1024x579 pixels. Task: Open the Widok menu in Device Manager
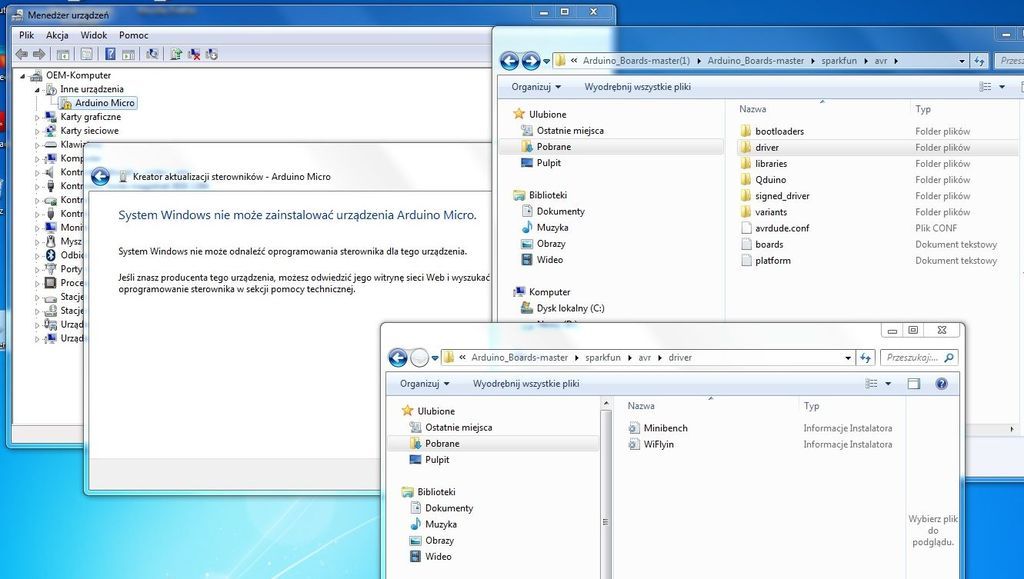click(94, 35)
